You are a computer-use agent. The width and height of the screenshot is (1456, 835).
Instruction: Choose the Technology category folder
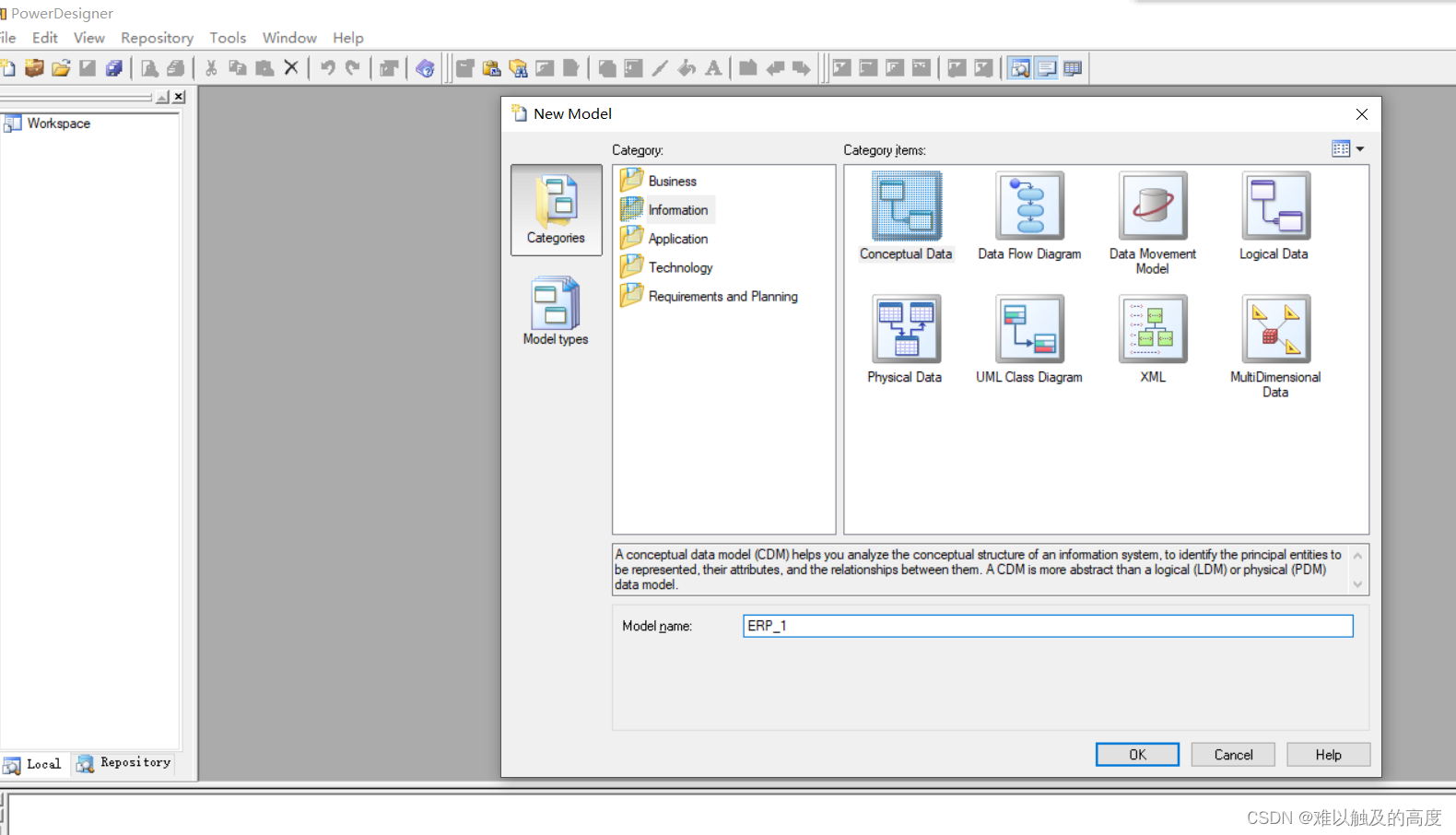click(667, 267)
